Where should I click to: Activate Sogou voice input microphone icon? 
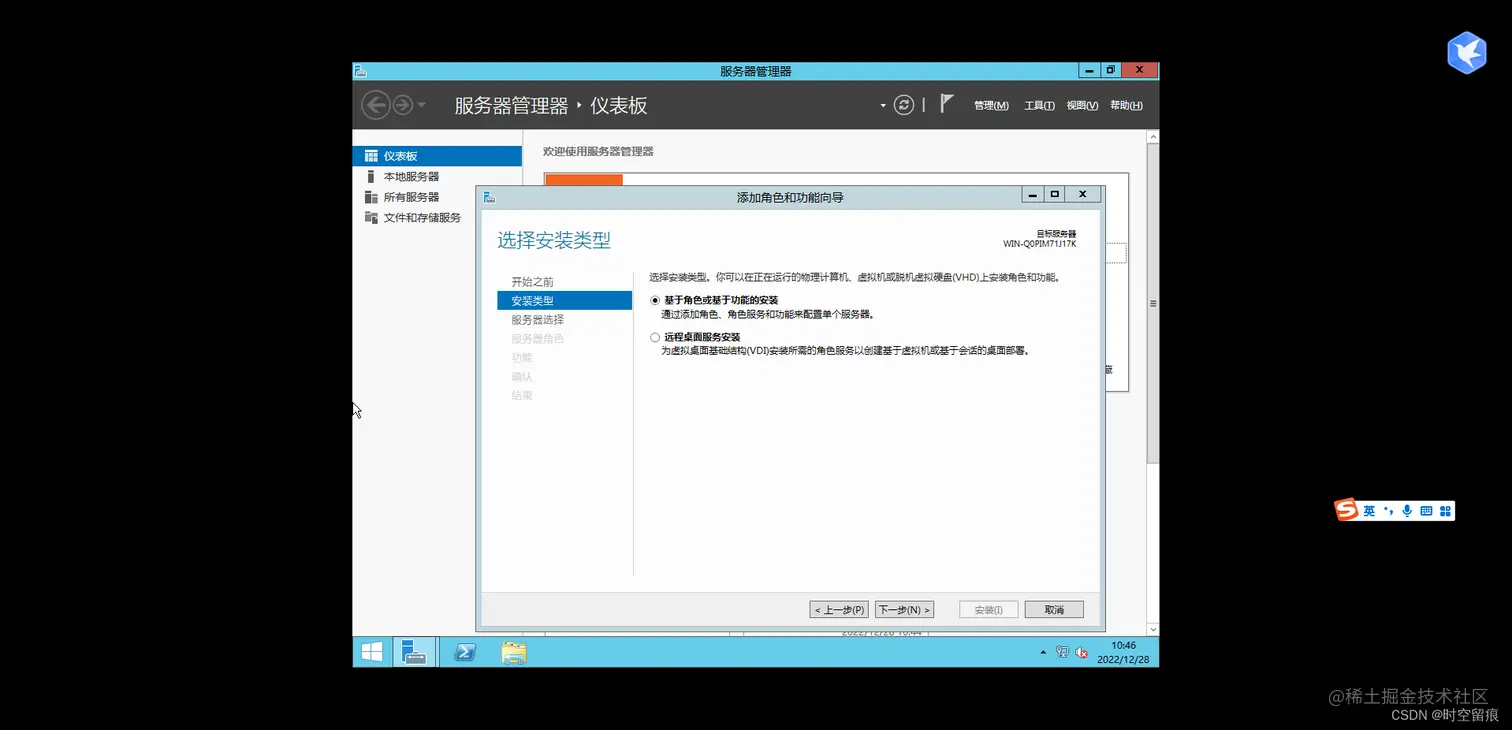[1406, 510]
